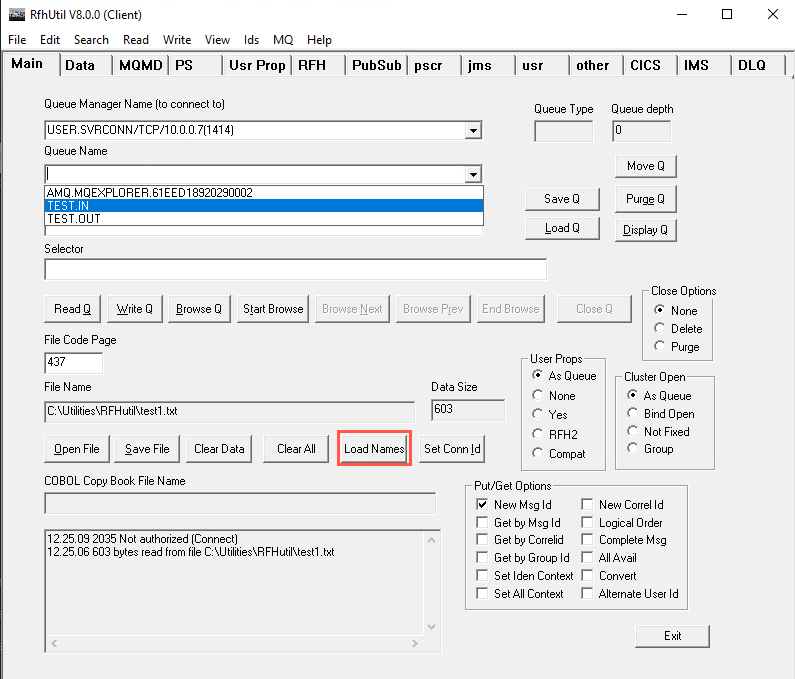Viewport: 795px width, 679px height.
Task: Switch to the RFH tab
Action: tap(319, 65)
